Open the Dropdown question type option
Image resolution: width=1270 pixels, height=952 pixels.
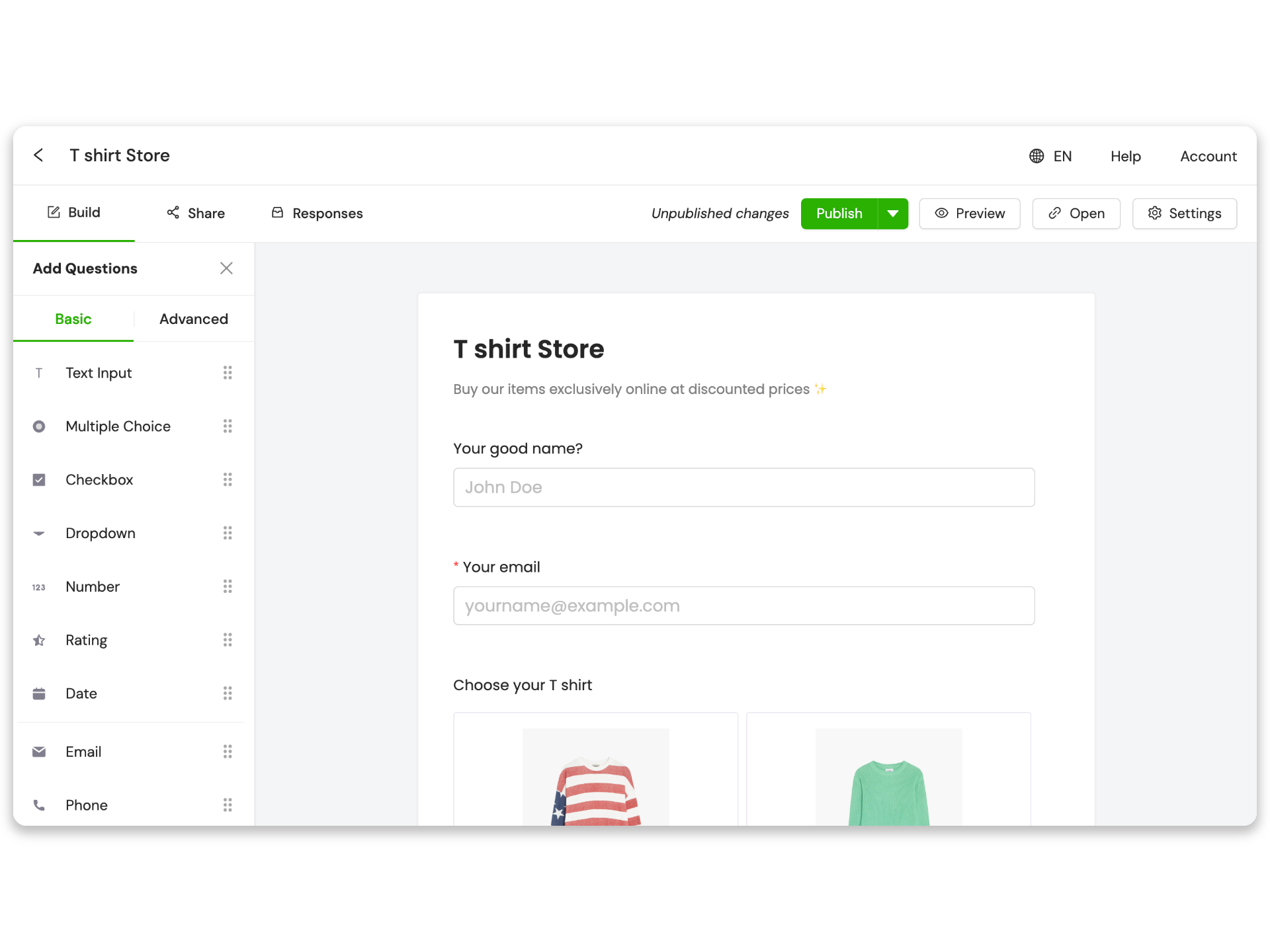[38, 533]
